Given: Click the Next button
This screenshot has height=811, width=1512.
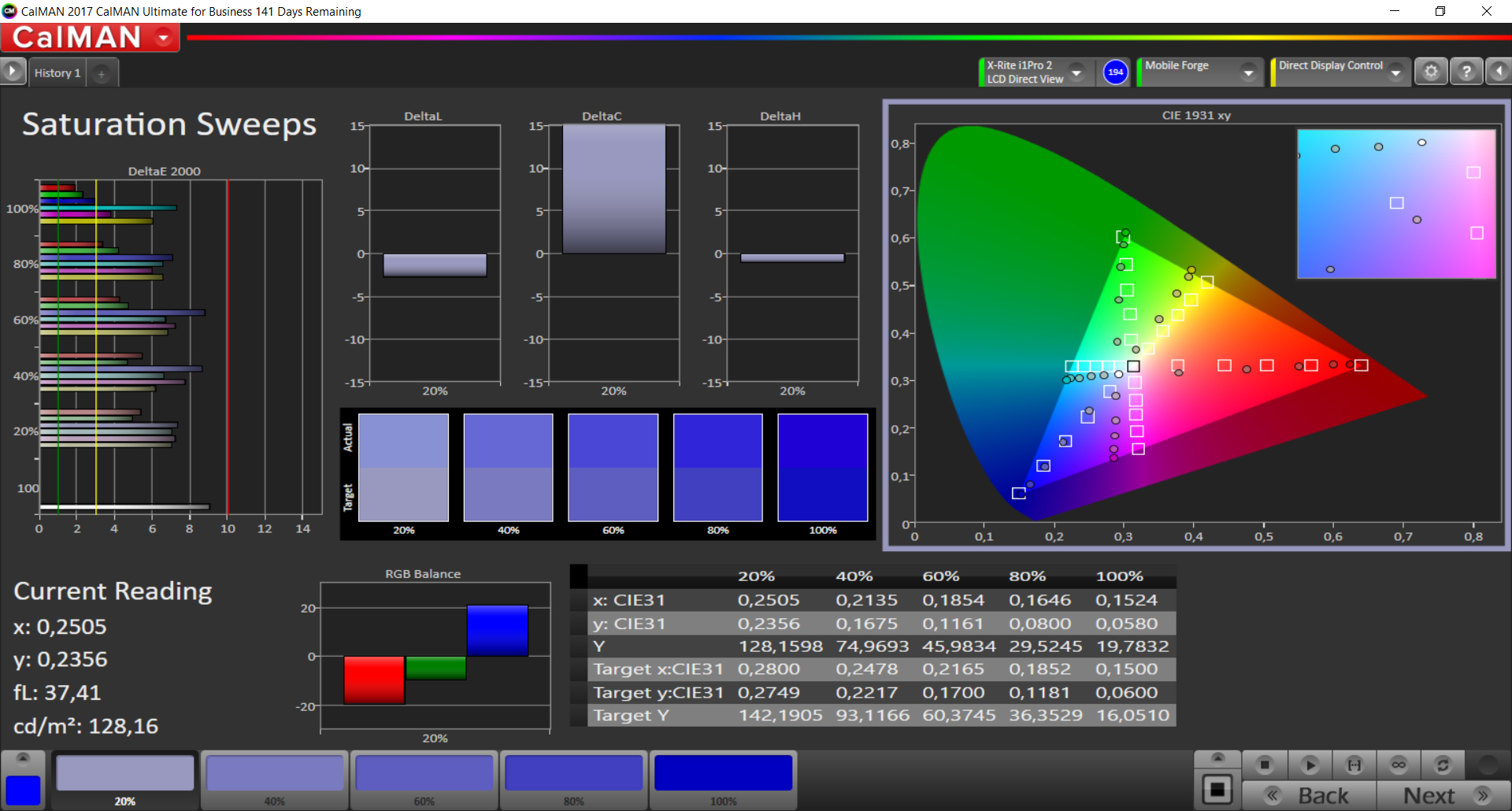Looking at the screenshot, I should click(x=1443, y=795).
